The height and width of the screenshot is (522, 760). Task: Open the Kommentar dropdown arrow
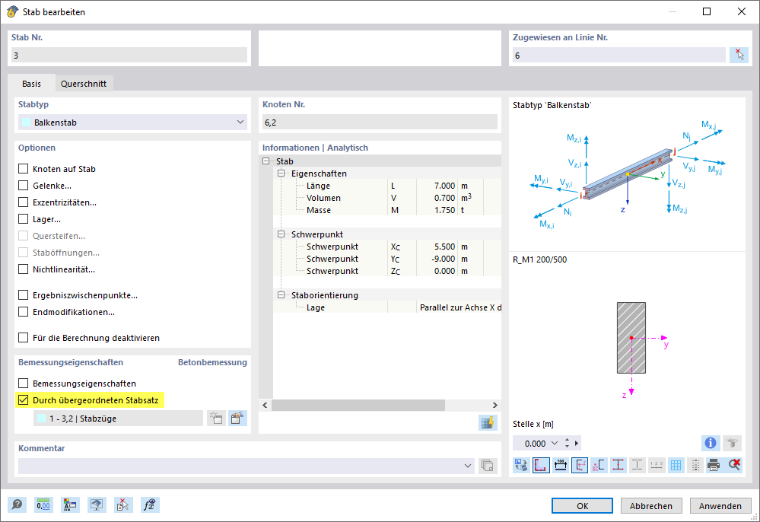coord(467,466)
